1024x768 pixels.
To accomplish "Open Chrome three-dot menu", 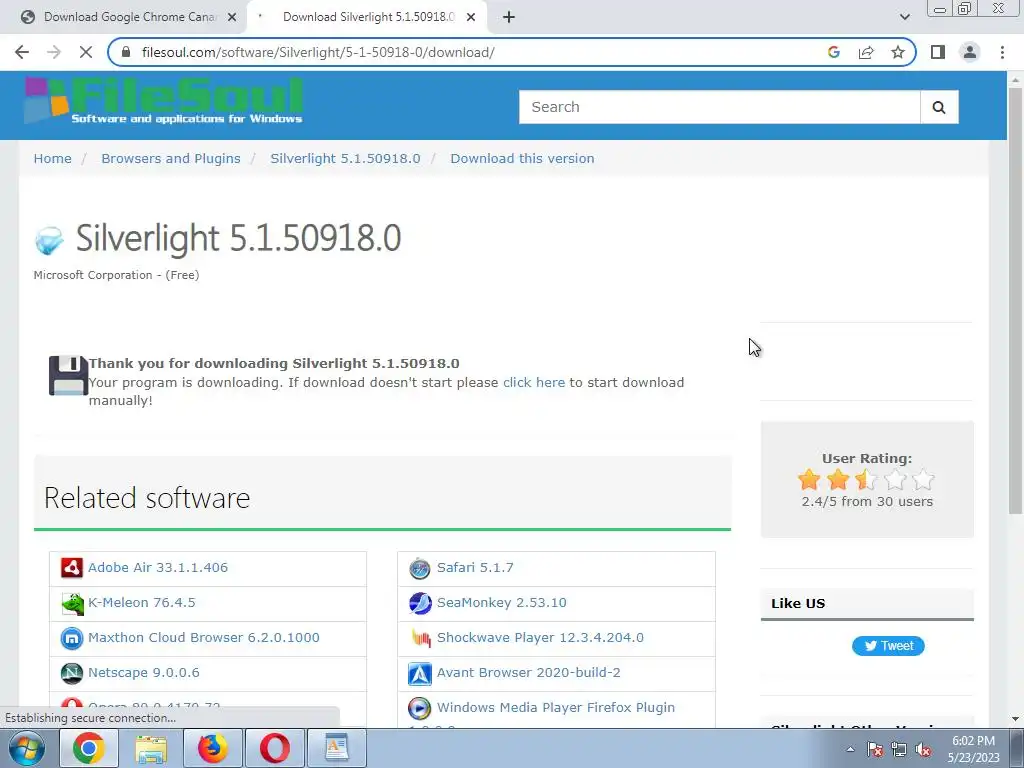I will [1002, 52].
